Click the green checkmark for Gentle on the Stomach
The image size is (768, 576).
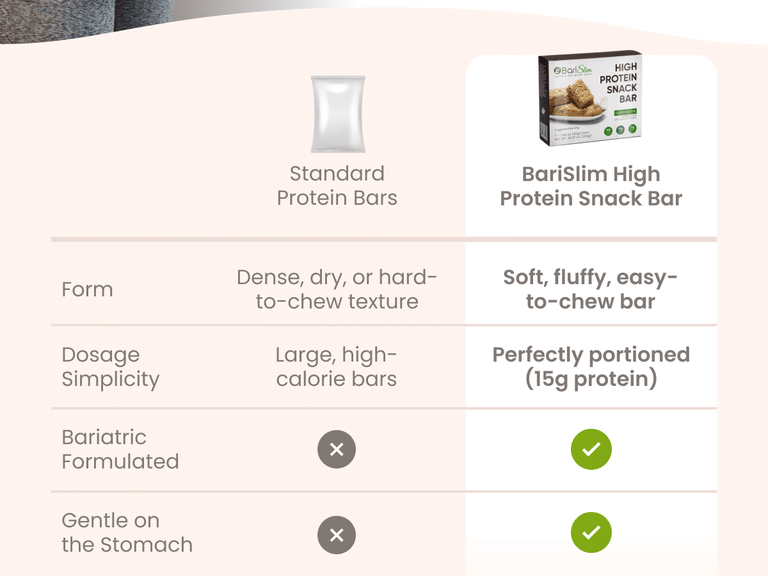[x=591, y=533]
